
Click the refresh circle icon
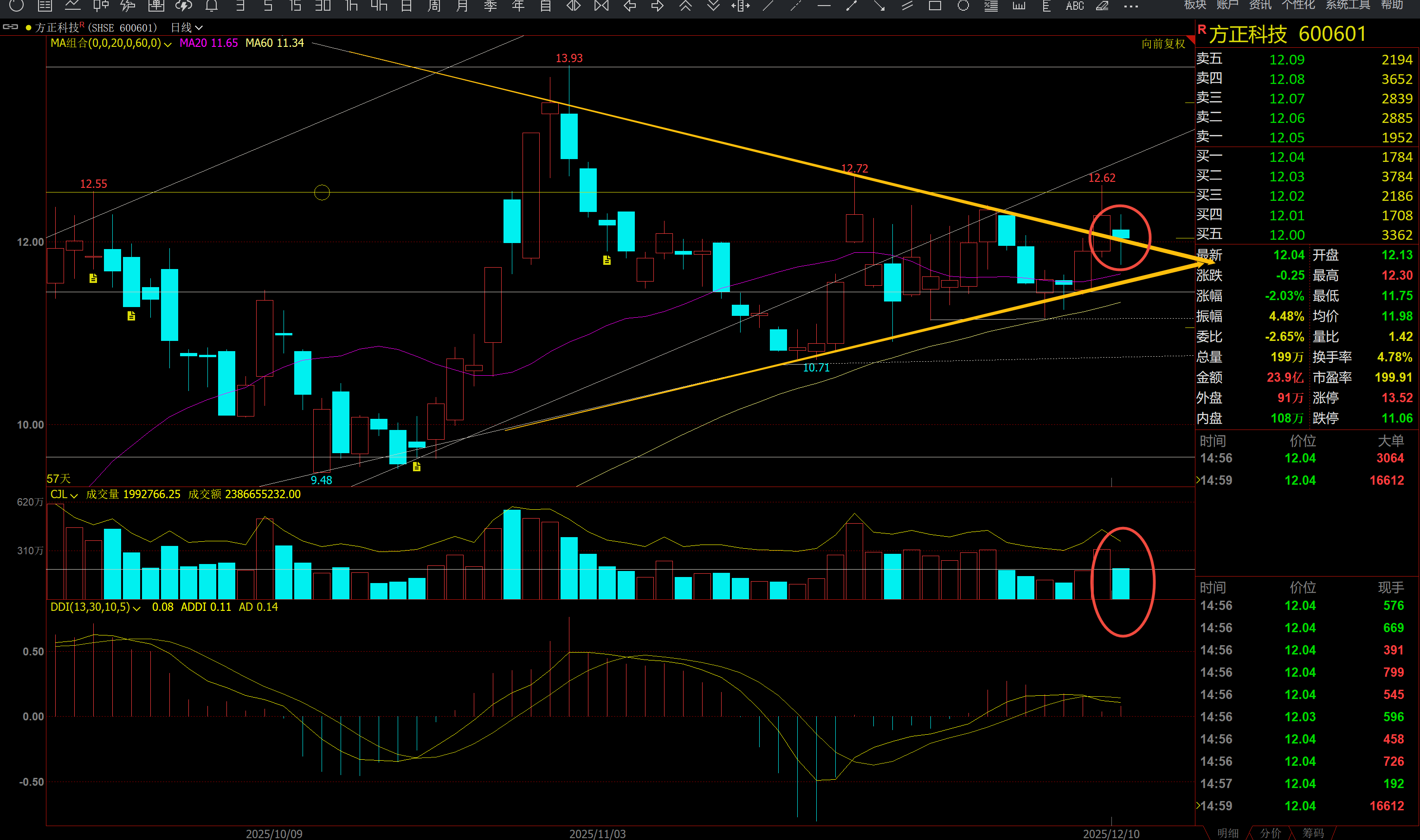16,6
